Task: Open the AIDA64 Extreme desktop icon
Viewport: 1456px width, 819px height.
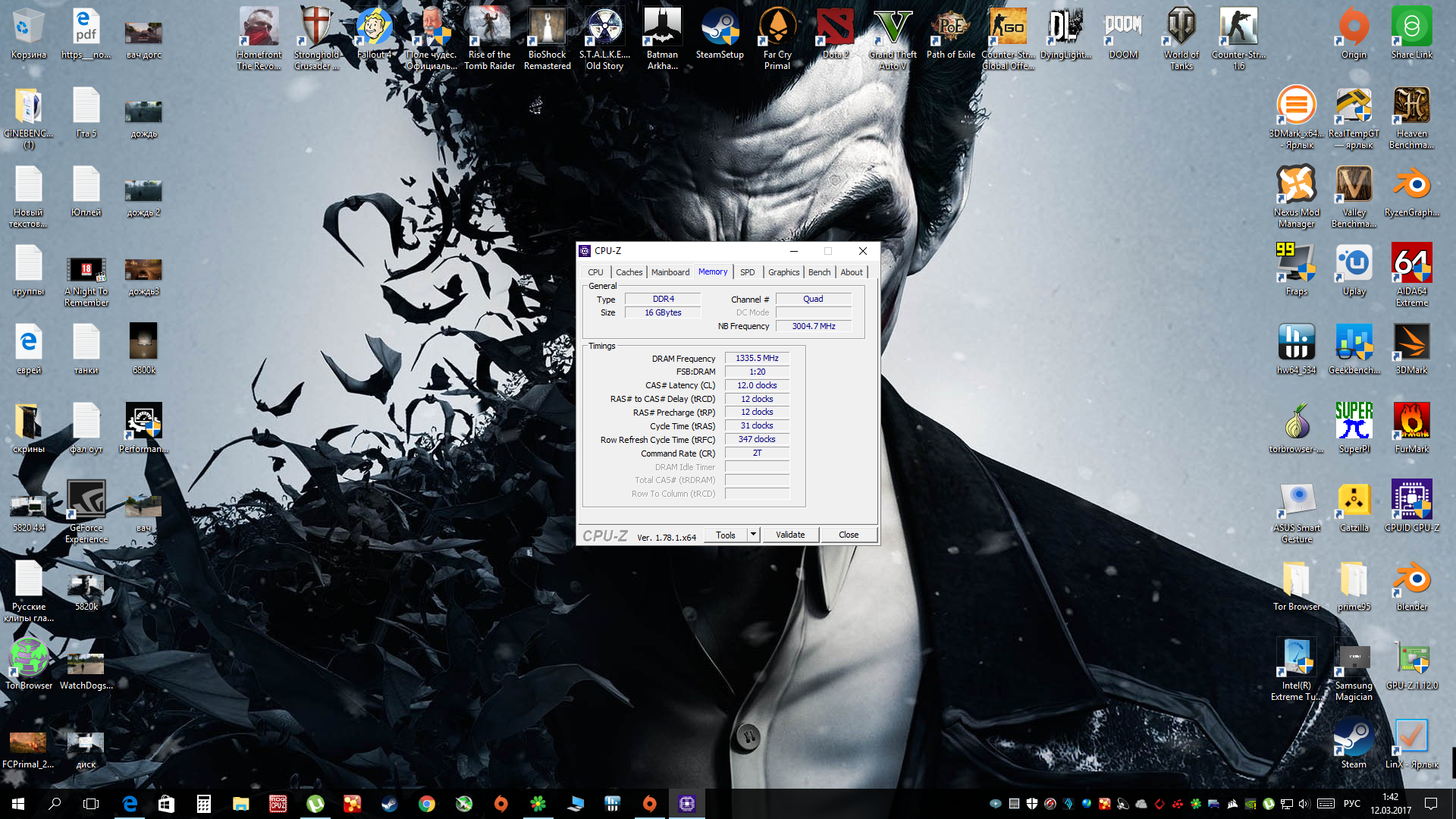Action: pyautogui.click(x=1411, y=264)
